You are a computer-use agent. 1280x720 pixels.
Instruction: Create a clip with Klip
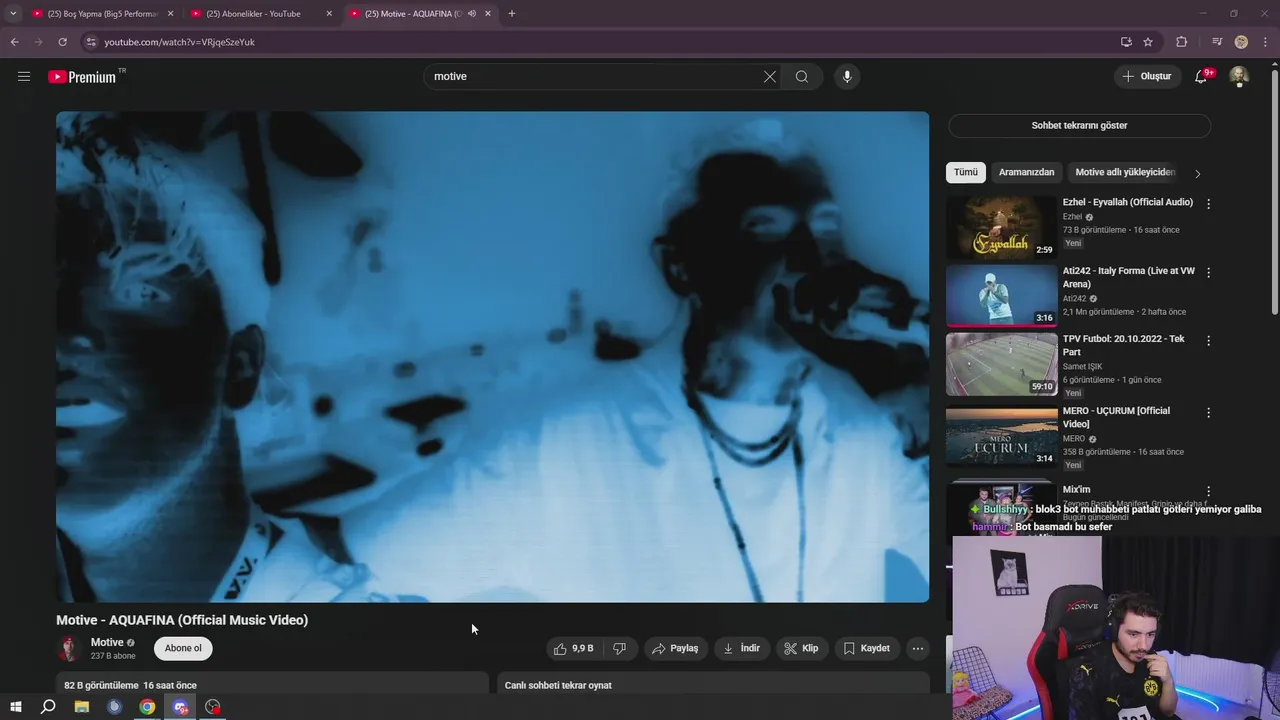coord(801,648)
